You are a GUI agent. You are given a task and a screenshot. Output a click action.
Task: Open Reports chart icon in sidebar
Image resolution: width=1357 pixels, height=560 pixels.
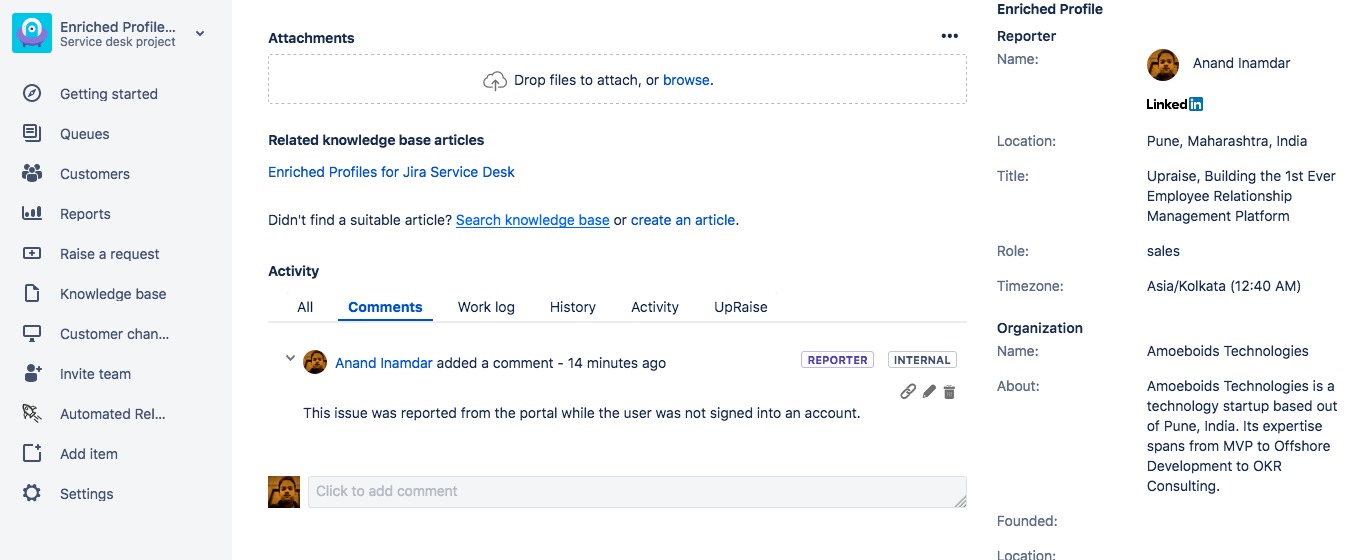pyautogui.click(x=32, y=214)
